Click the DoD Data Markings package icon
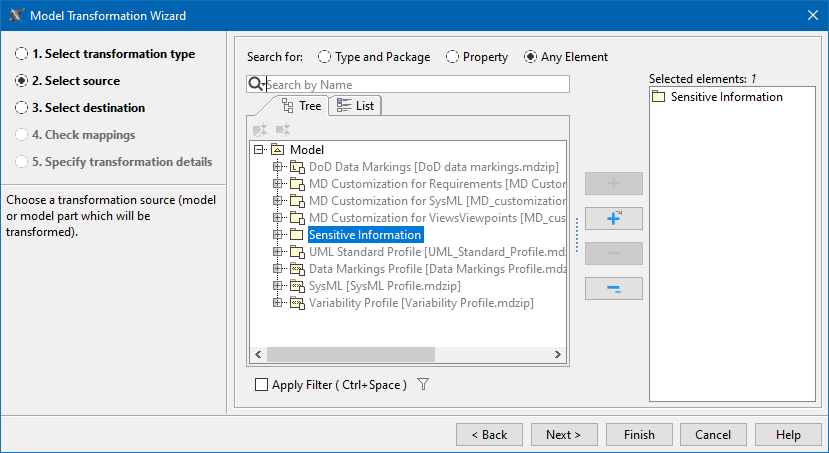Screen dimensions: 829x453 pos(297,167)
